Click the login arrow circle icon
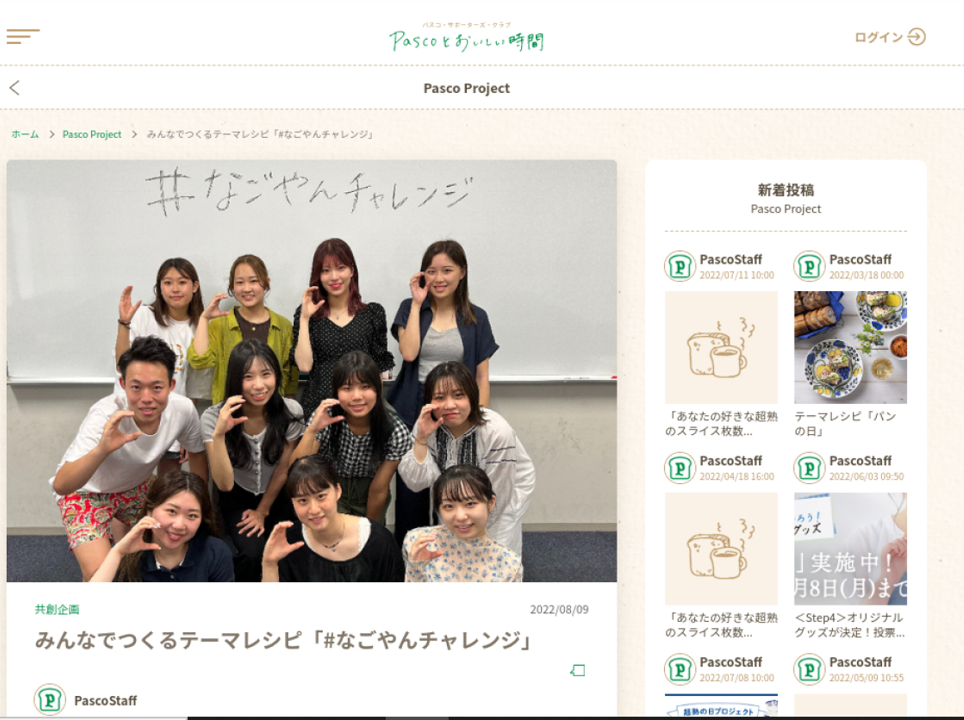The image size is (964, 720). [x=917, y=37]
